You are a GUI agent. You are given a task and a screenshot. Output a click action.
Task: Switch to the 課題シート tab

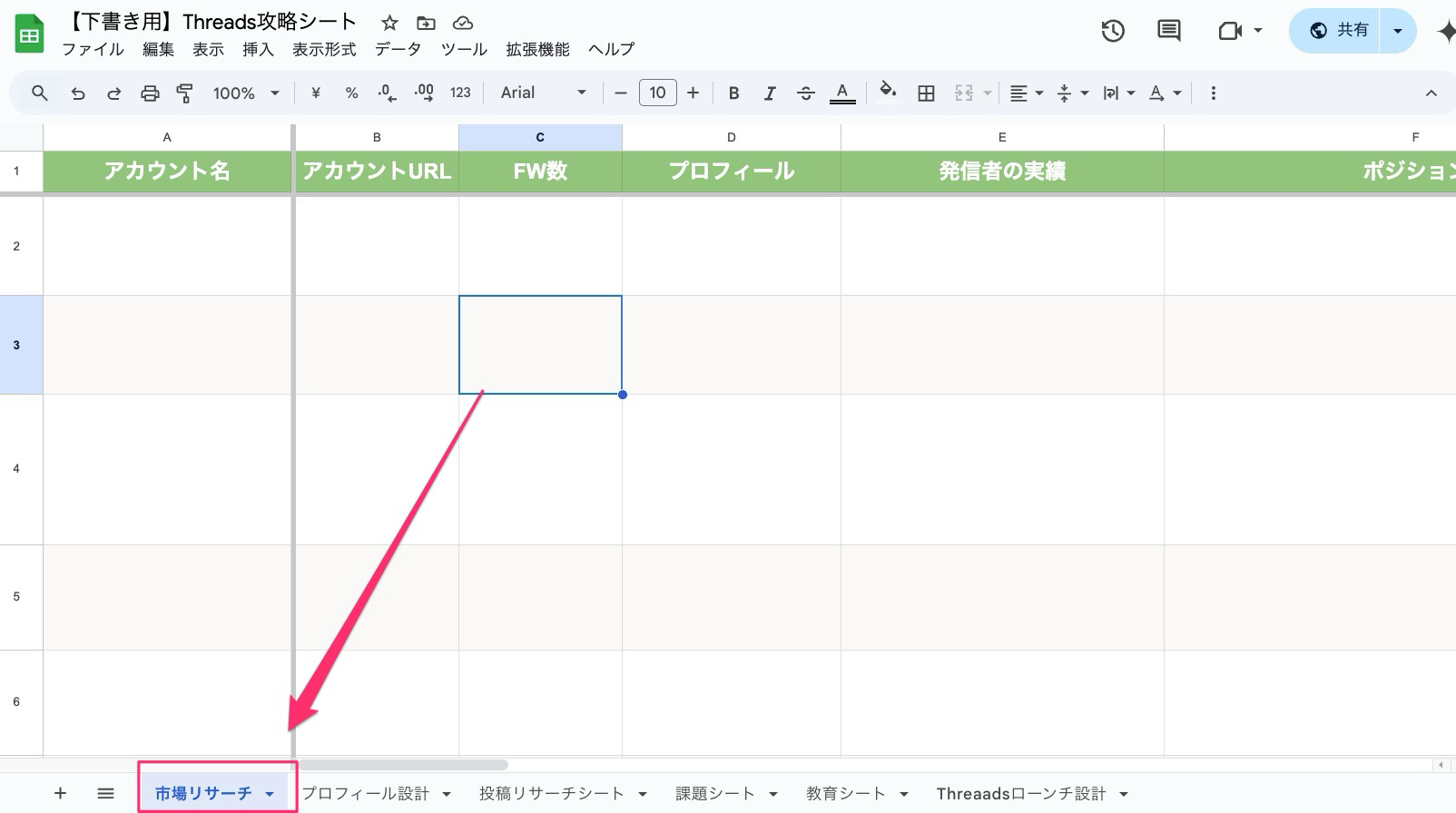[714, 794]
